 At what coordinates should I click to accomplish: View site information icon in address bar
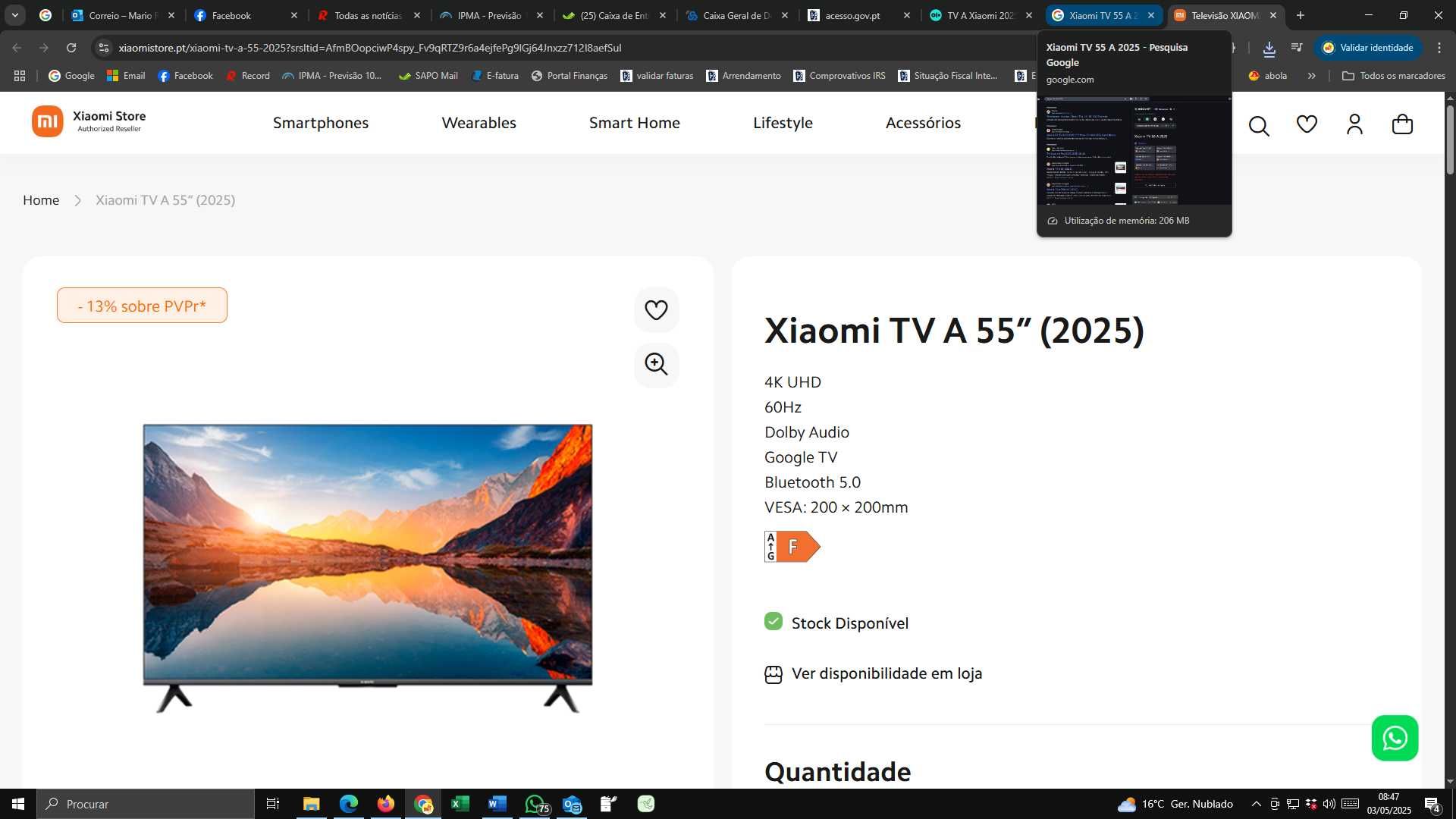click(x=104, y=48)
